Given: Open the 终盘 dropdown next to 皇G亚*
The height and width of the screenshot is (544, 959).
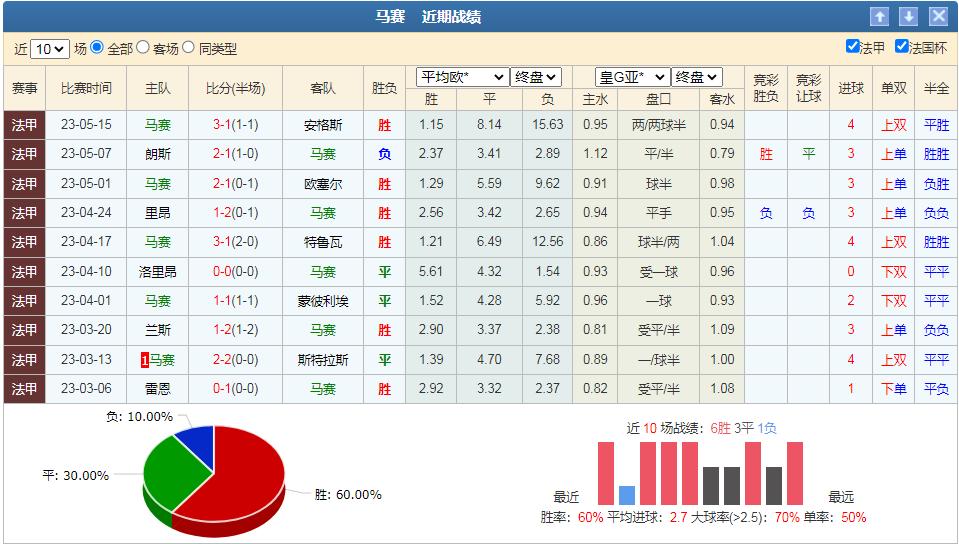Looking at the screenshot, I should (697, 77).
